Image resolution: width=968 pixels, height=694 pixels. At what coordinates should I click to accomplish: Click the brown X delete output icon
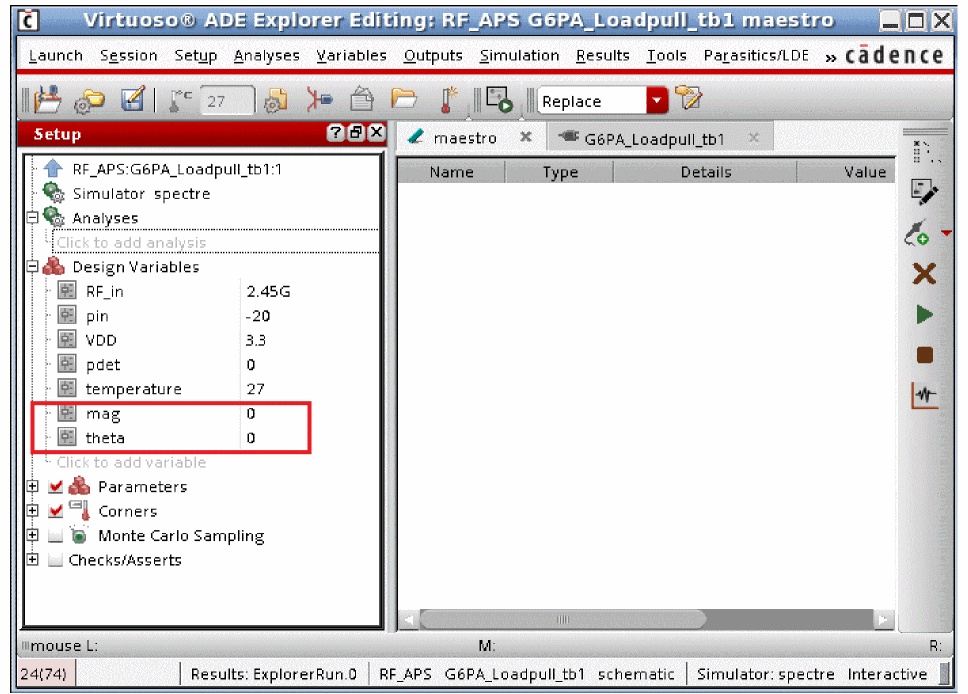click(924, 274)
